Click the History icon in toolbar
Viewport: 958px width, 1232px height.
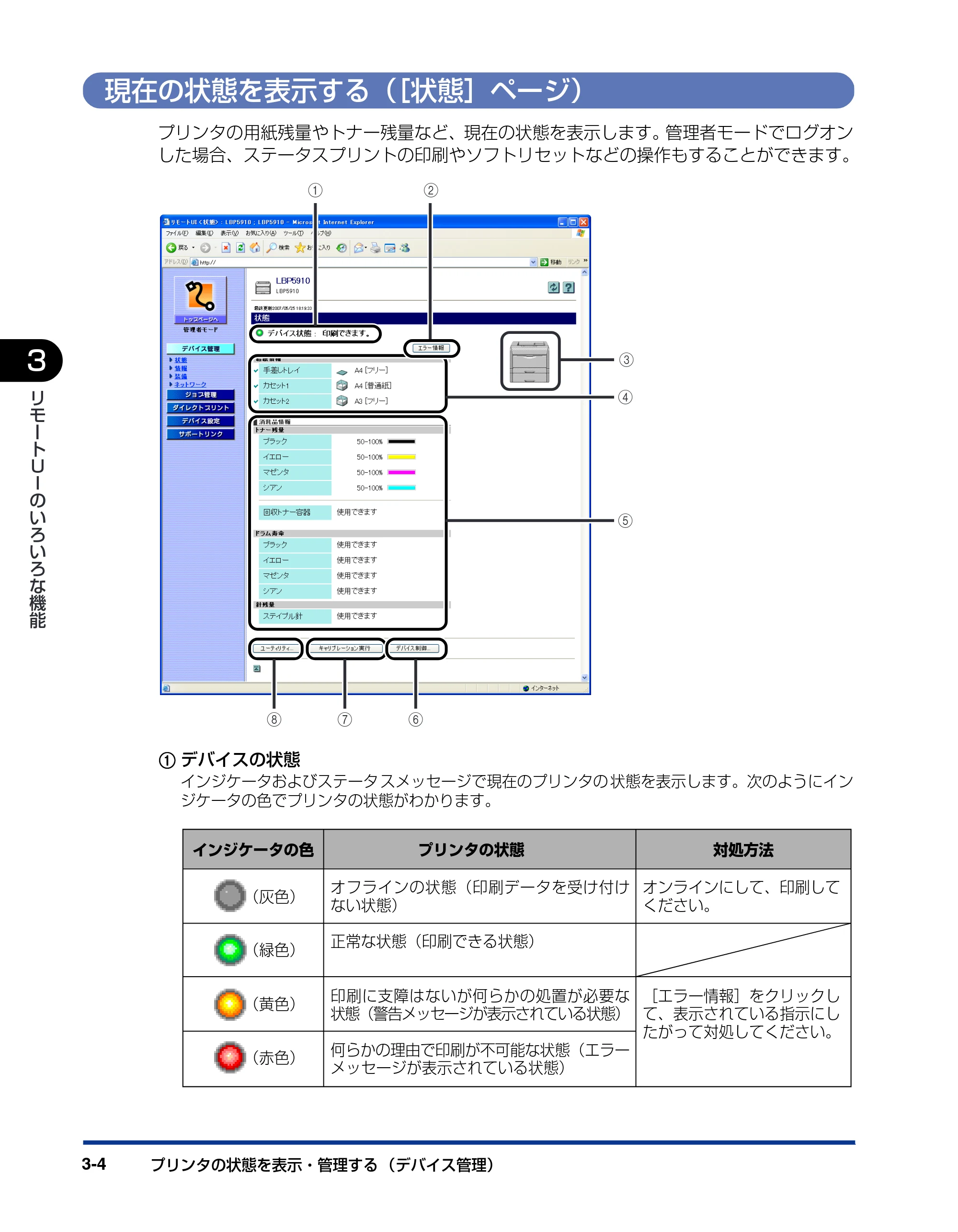coord(342,248)
